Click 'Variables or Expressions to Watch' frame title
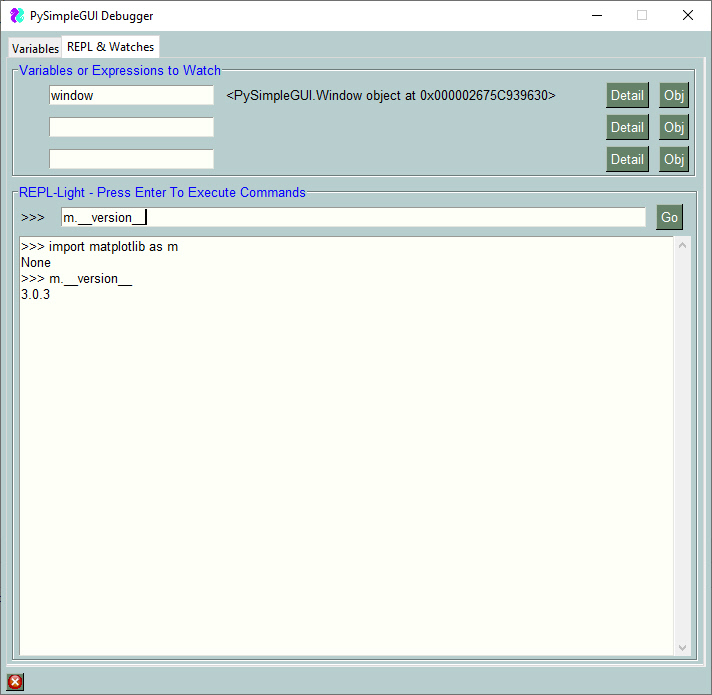 pos(119,70)
